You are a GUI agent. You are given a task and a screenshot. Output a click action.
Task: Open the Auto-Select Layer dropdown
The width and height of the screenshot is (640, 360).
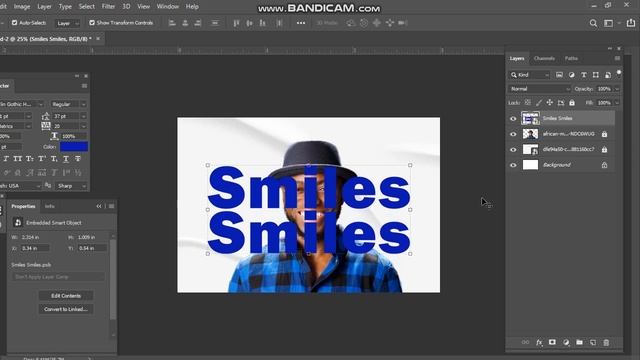67,23
